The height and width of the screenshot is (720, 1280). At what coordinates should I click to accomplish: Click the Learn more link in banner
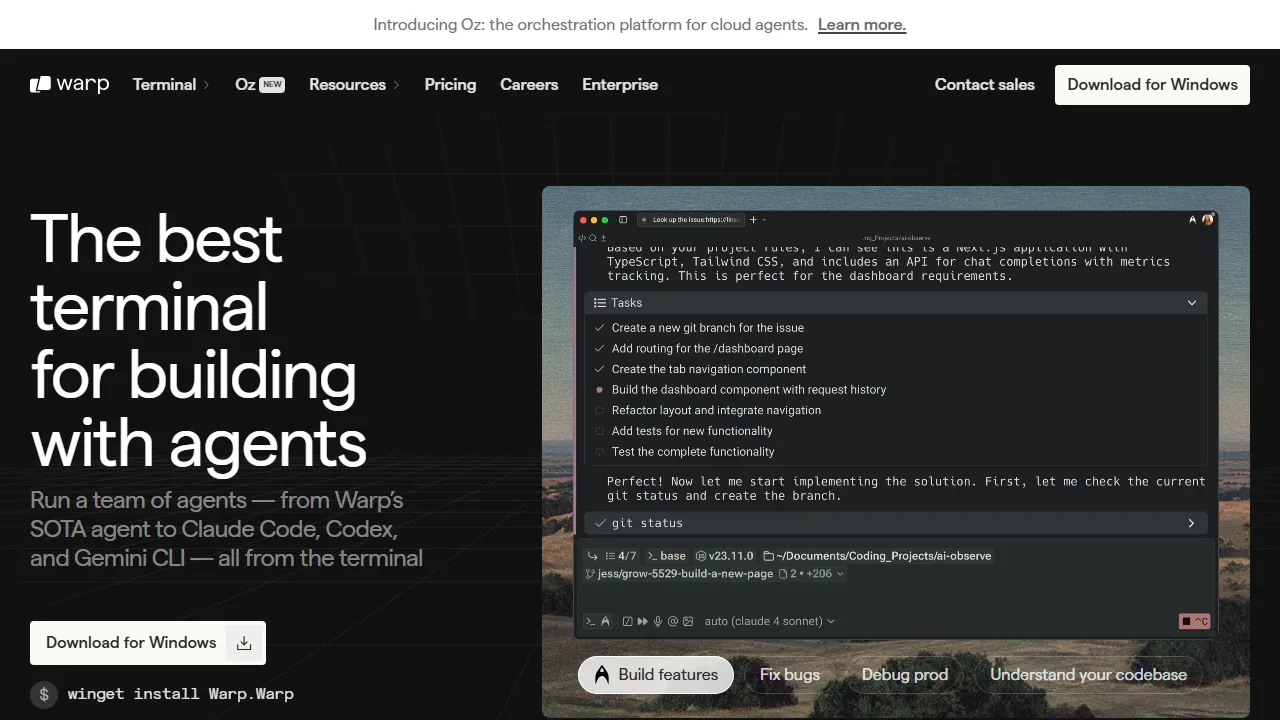click(861, 25)
